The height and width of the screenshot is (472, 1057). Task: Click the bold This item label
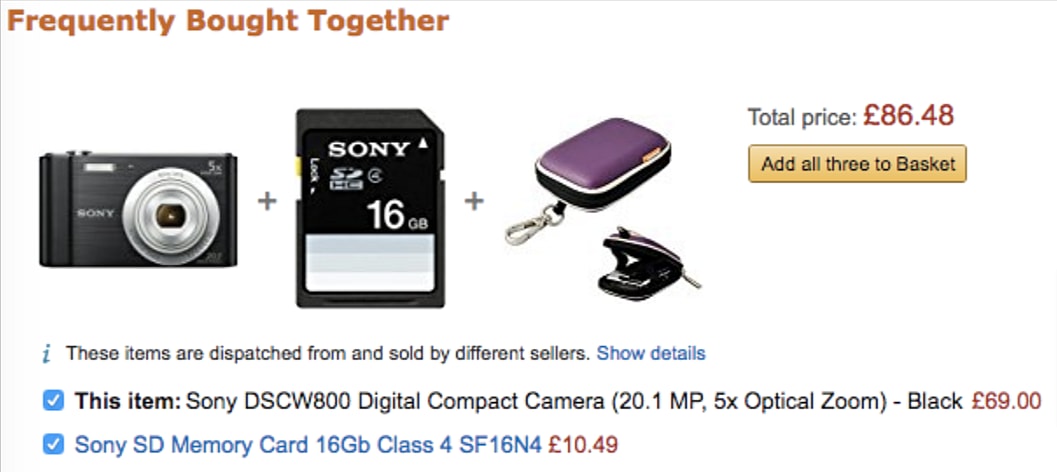pos(127,402)
